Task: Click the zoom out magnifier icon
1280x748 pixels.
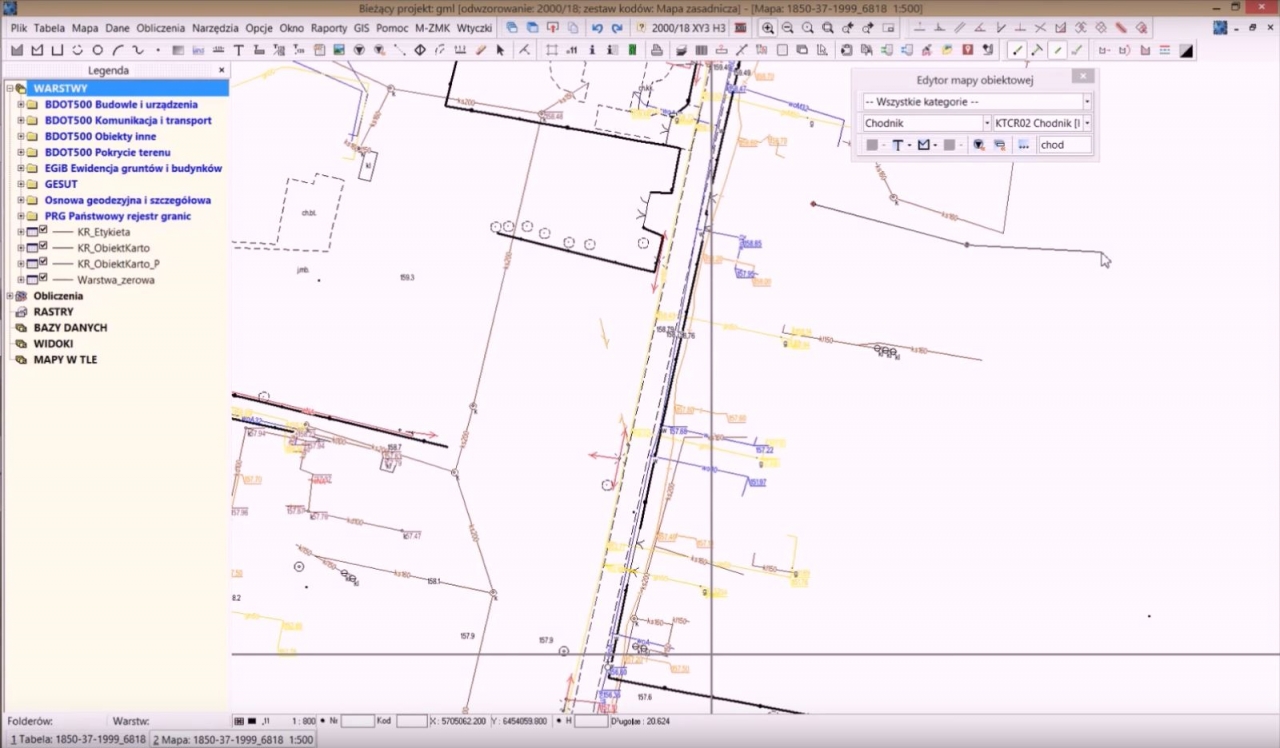Action: [x=788, y=28]
